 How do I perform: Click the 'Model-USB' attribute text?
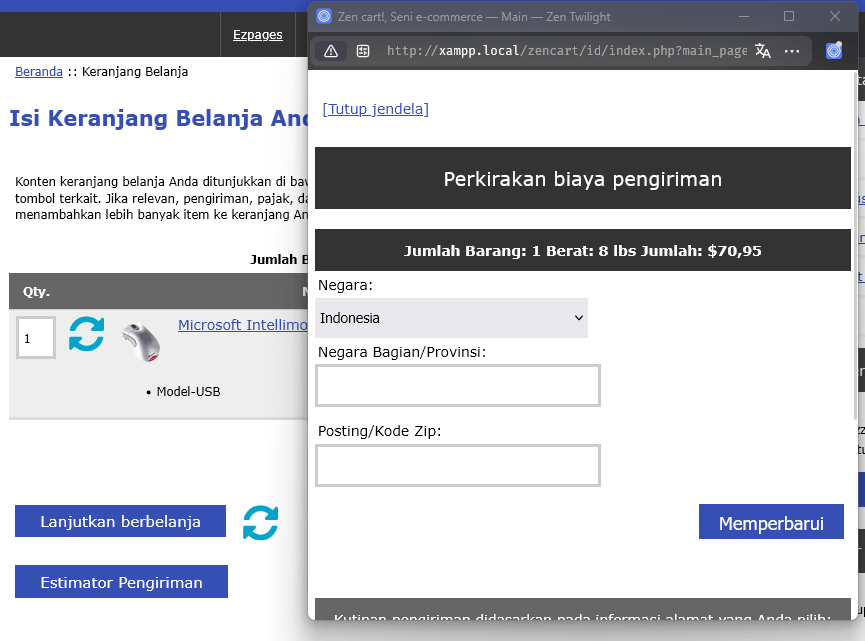pyautogui.click(x=189, y=392)
